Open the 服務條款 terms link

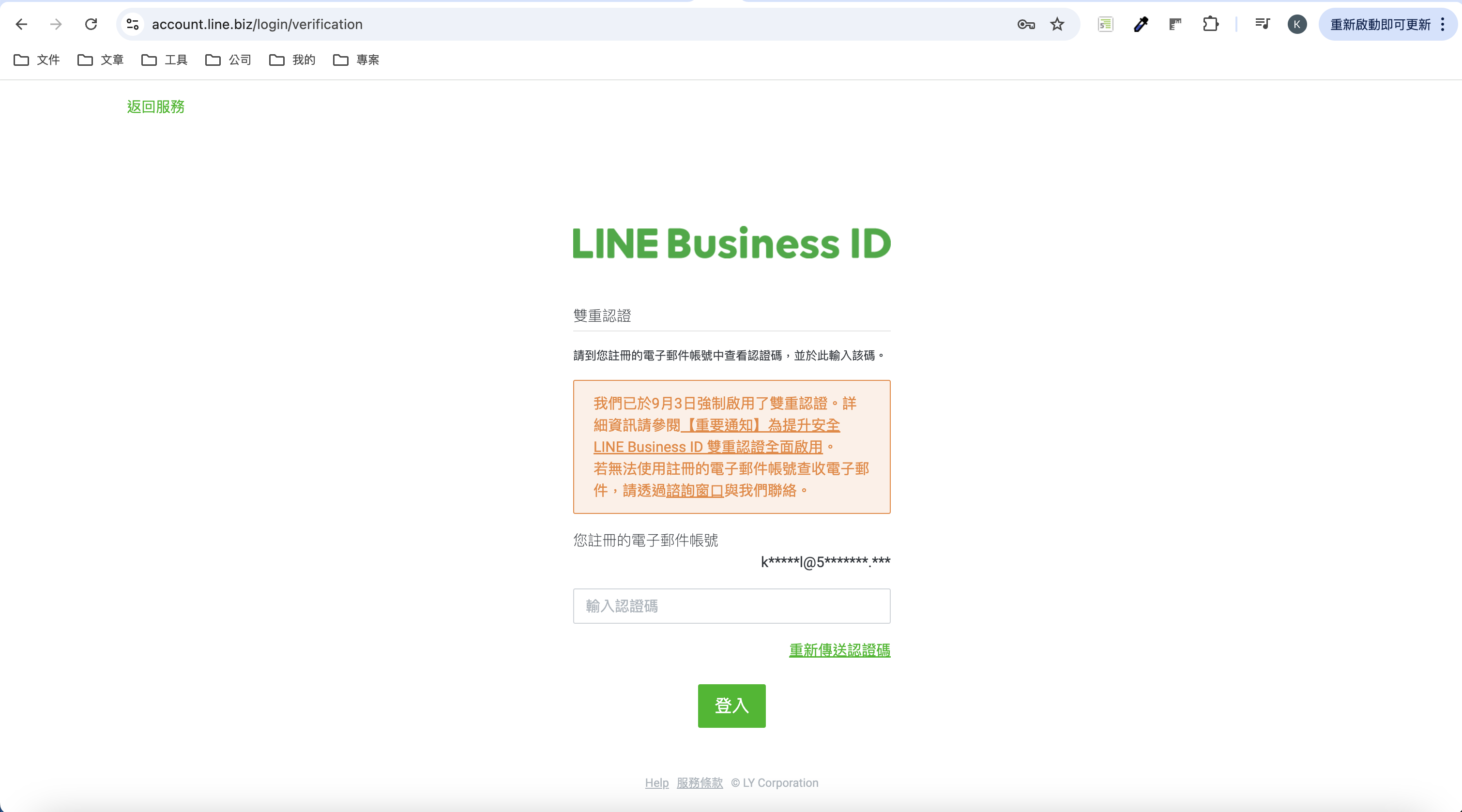tap(700, 783)
